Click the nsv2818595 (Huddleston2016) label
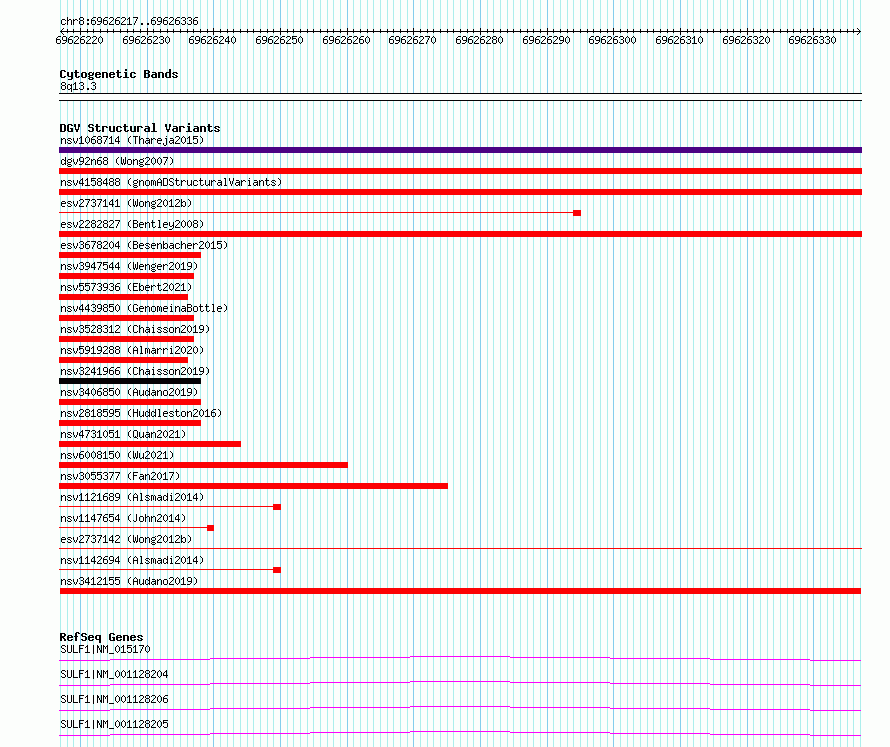The width and height of the screenshot is (890, 747). click(141, 413)
